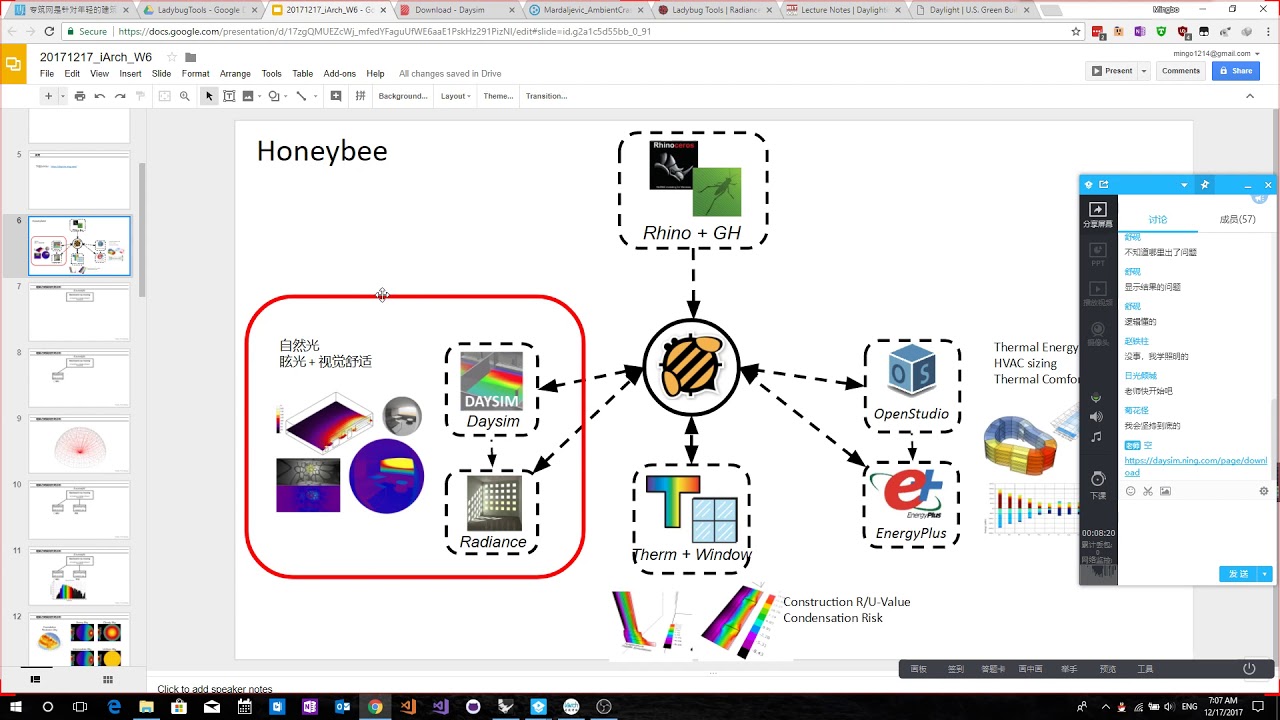Open the chat window title dropdown arrow
Image resolution: width=1280 pixels, height=720 pixels.
click(1184, 185)
